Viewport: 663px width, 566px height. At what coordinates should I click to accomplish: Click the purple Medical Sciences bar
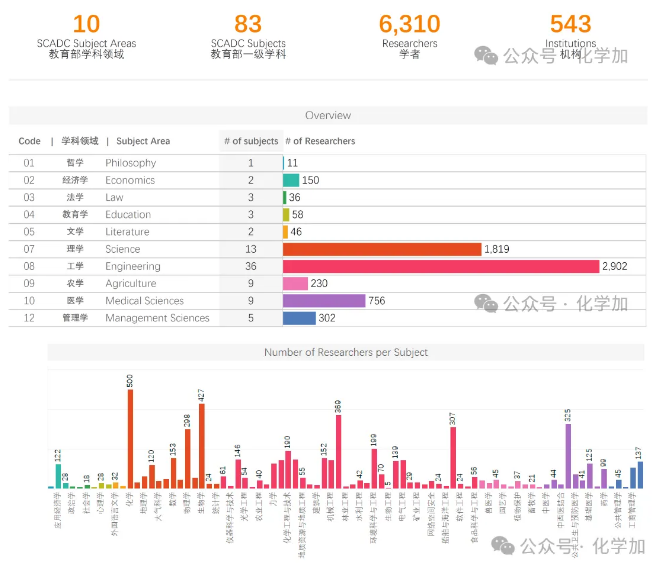(324, 301)
